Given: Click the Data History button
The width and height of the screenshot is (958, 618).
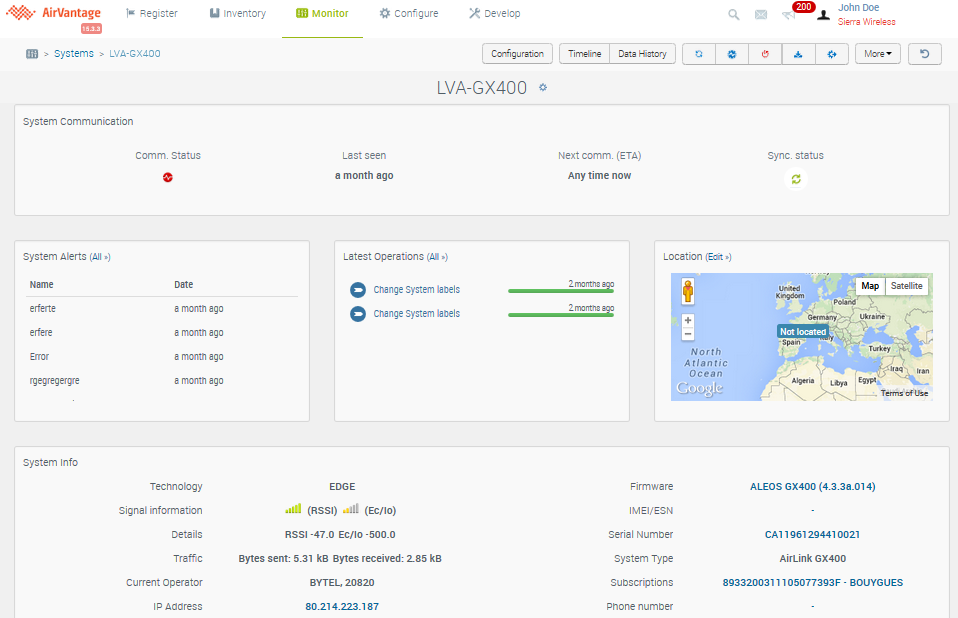Looking at the screenshot, I should (x=642, y=54).
